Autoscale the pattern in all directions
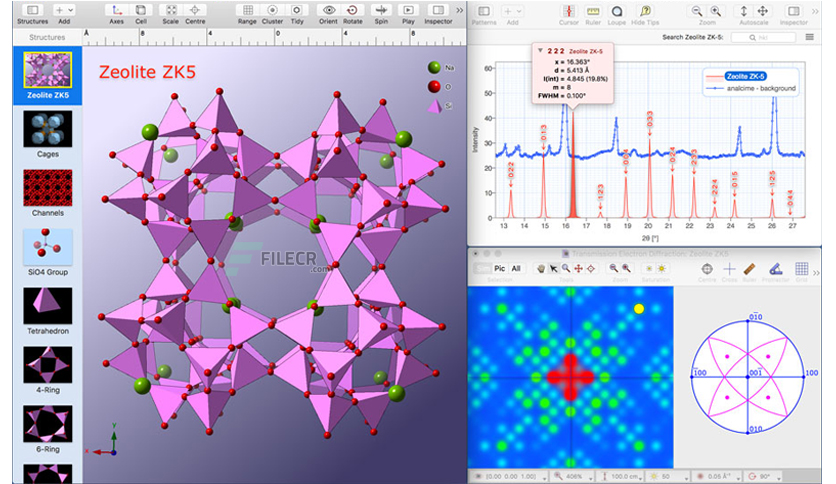Viewport: 836px width, 484px height. 763,11
